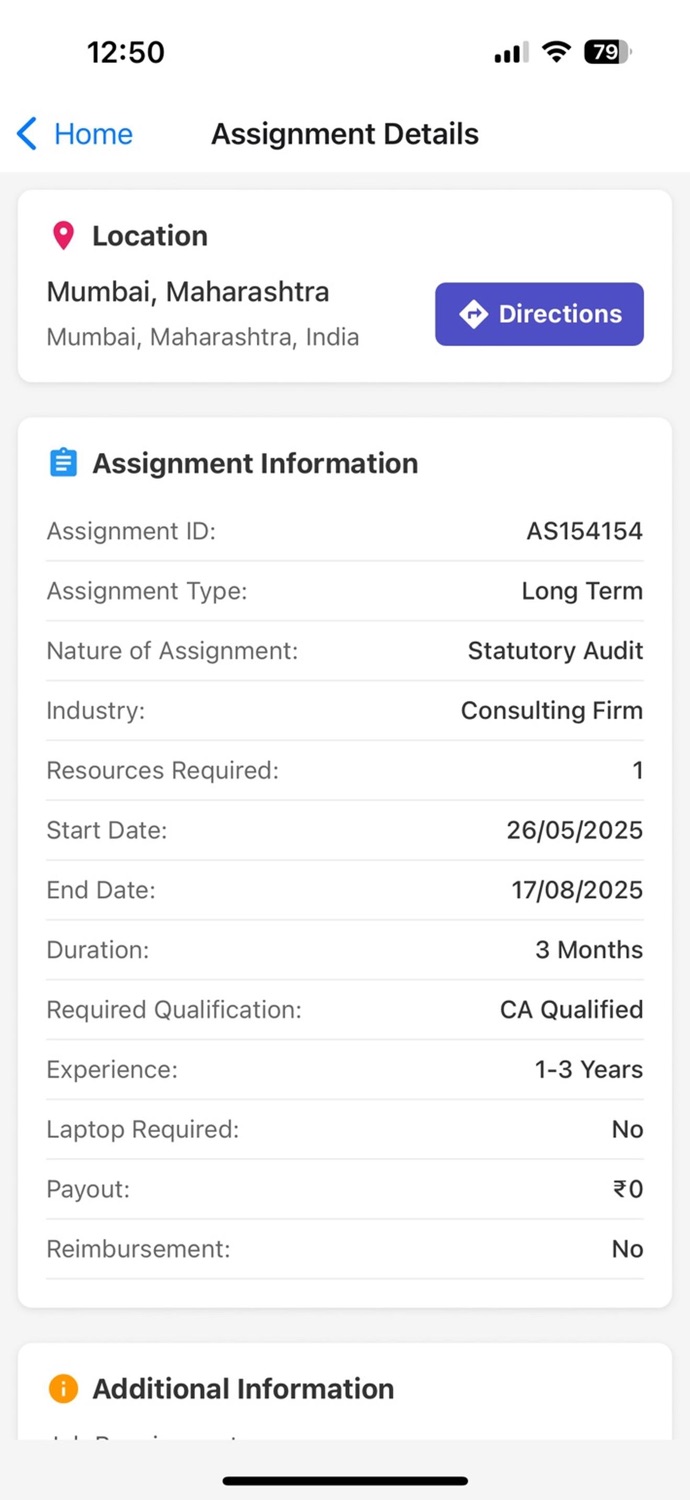Viewport: 690px width, 1500px height.
Task: Tap the back chevron icon beside Home
Action: point(27,134)
